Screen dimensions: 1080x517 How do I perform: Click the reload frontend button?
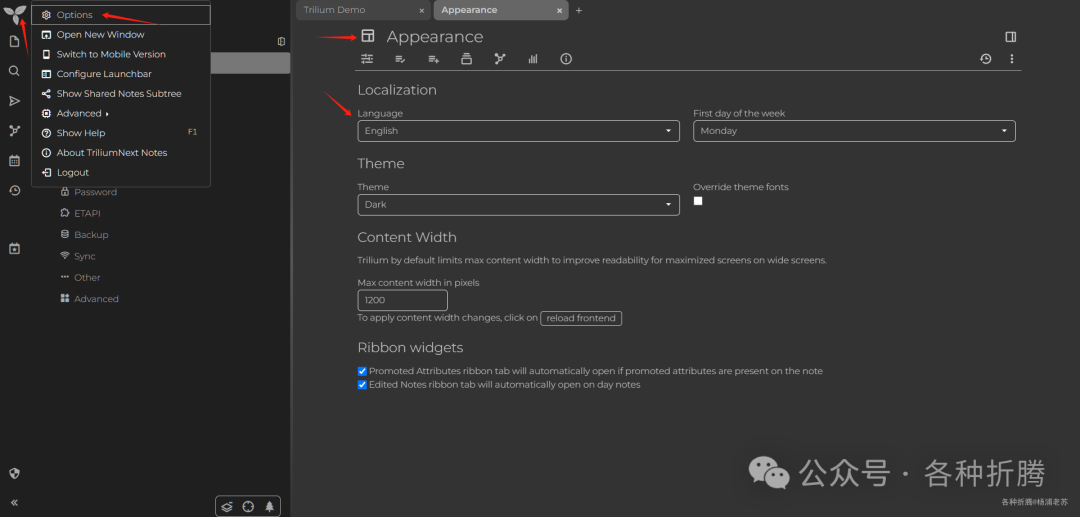tap(581, 319)
